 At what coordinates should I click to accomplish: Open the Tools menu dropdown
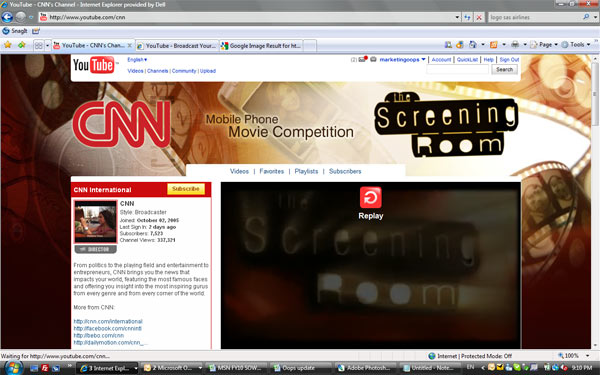pos(576,45)
